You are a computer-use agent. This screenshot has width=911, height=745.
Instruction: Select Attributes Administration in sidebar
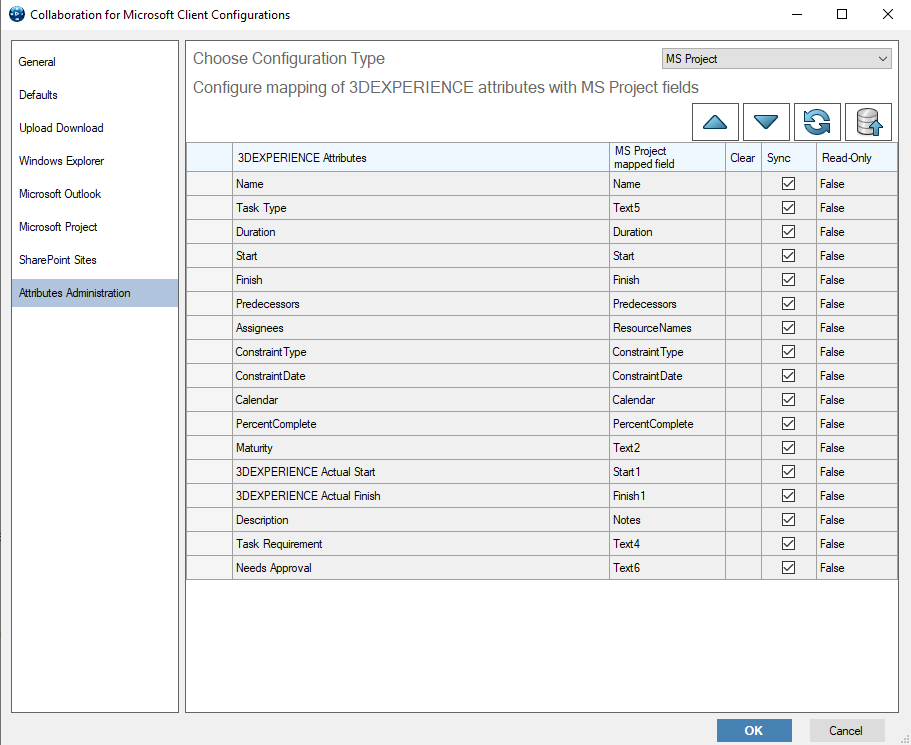point(95,293)
